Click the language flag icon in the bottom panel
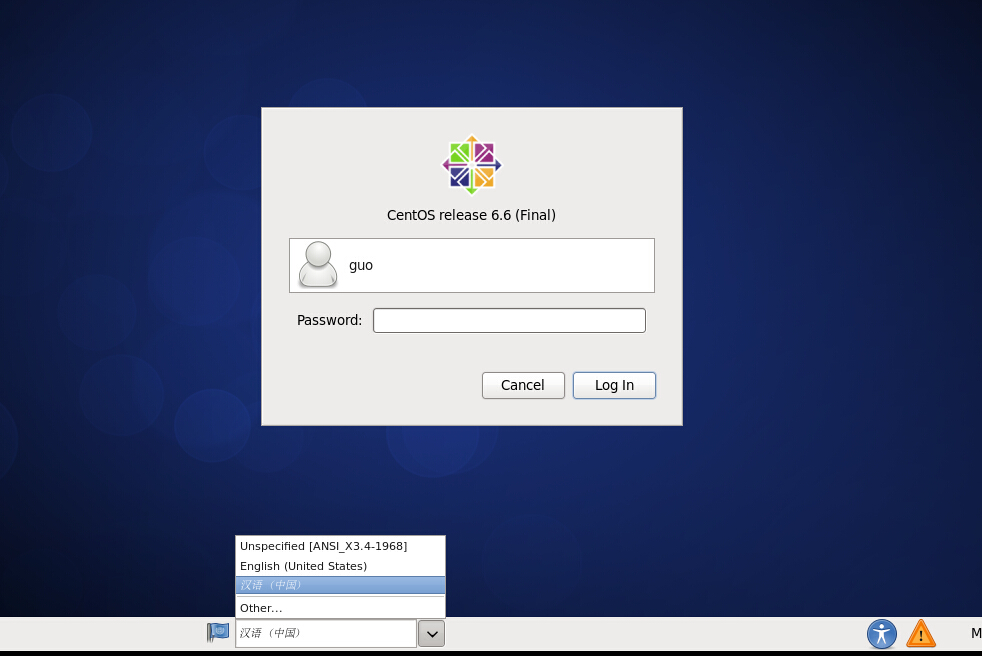Image resolution: width=982 pixels, height=656 pixels. point(218,632)
